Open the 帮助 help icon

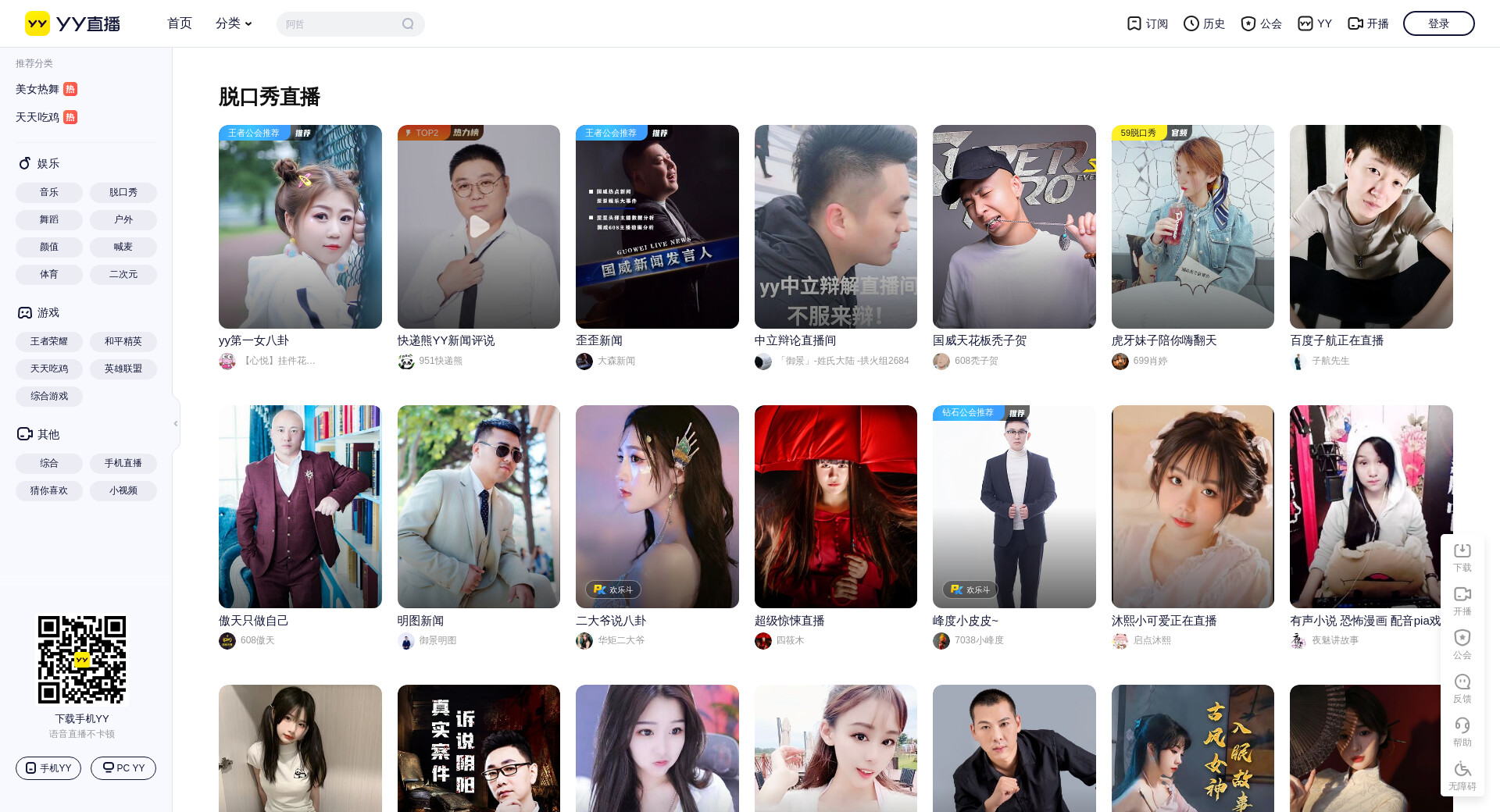(1462, 732)
